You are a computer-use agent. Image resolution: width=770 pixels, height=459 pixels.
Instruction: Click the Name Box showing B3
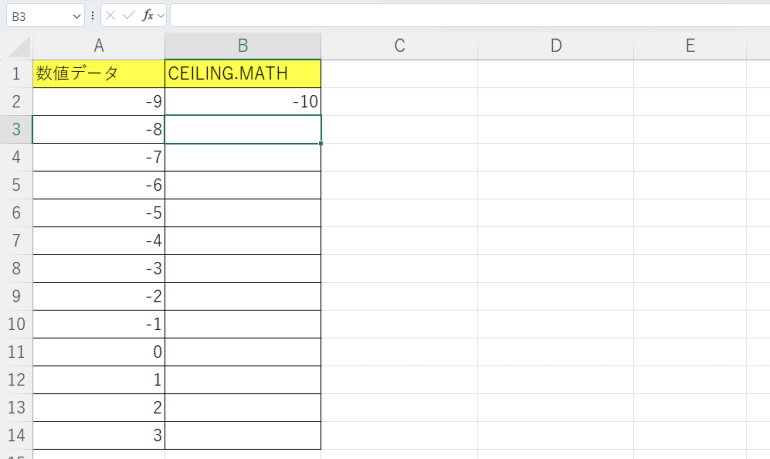click(35, 16)
